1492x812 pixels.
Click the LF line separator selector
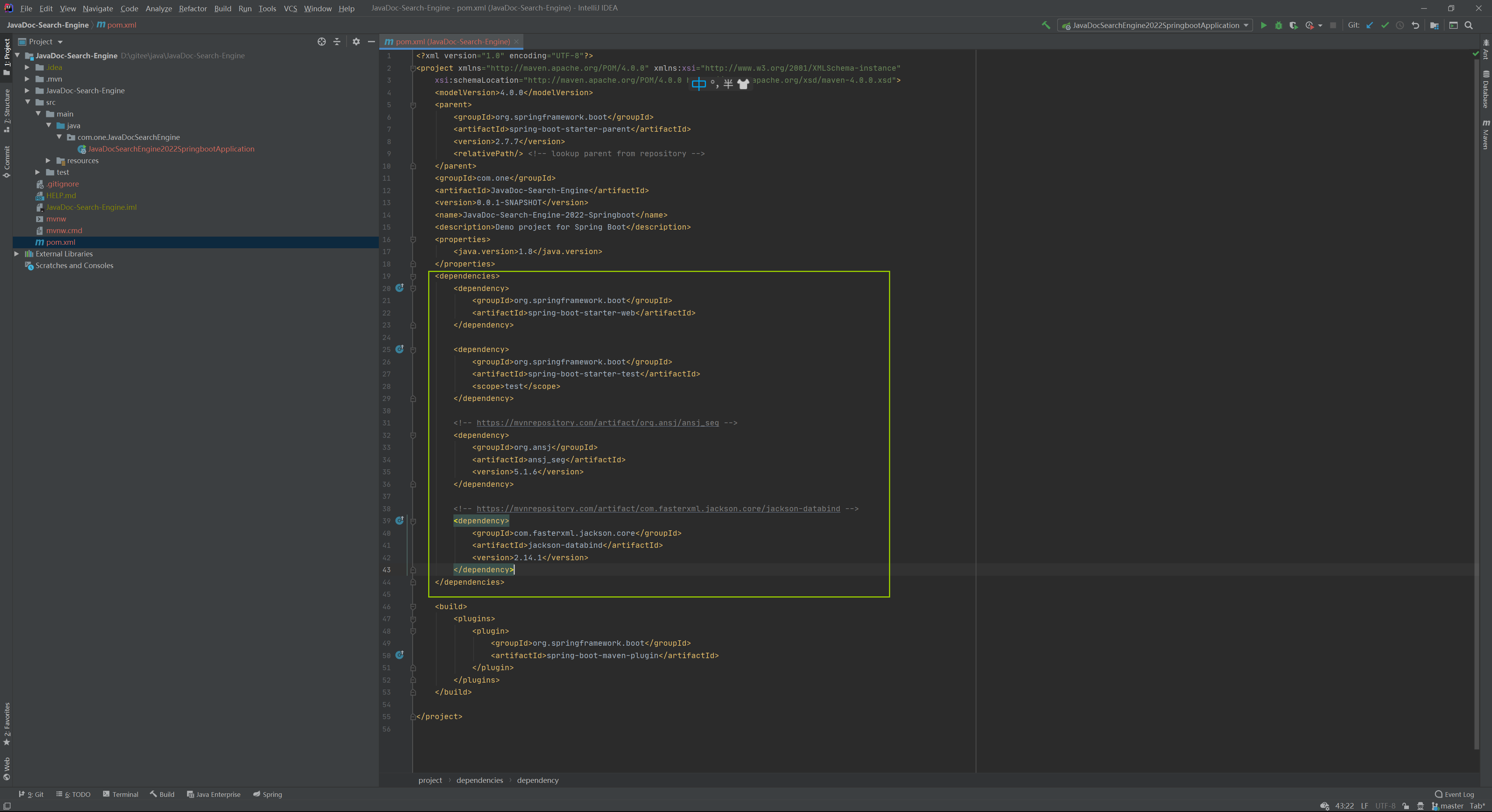tap(1365, 806)
